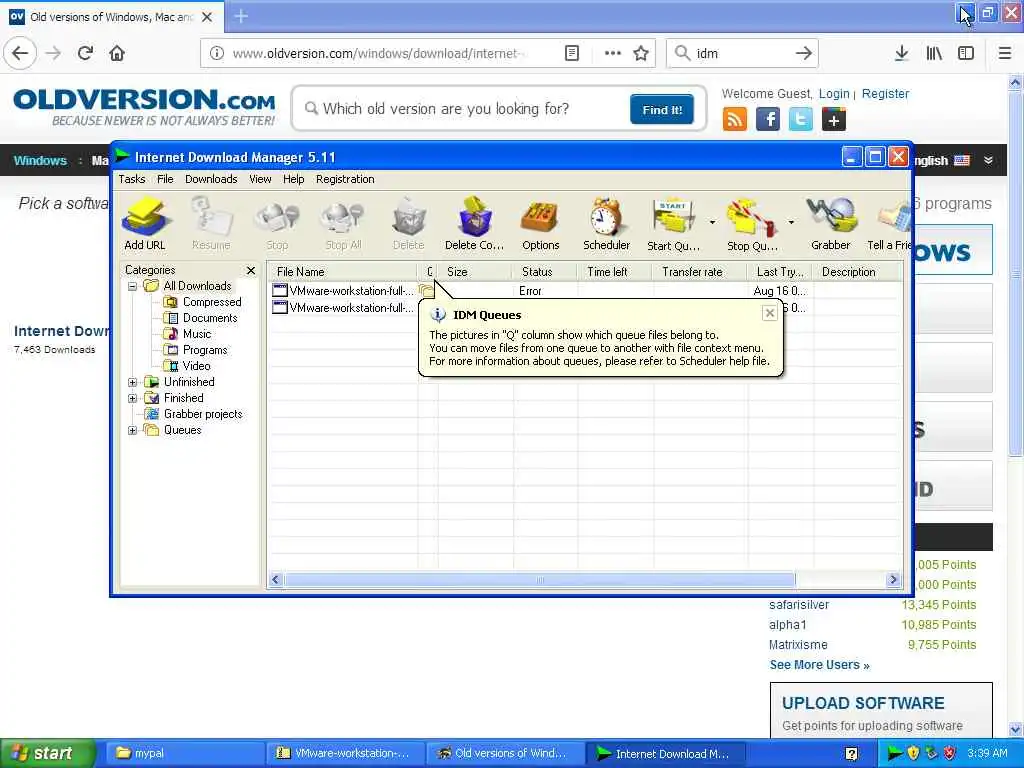Open the Twitter icon on oldversion
Screen dimensions: 1024x768
click(x=801, y=120)
